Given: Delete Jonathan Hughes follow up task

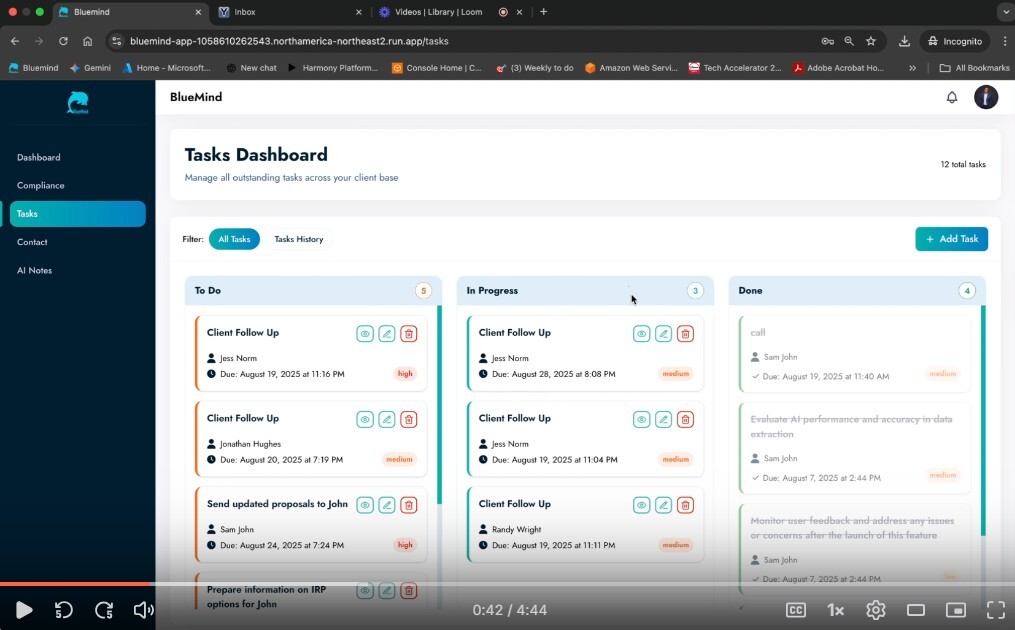Looking at the screenshot, I should pos(408,420).
